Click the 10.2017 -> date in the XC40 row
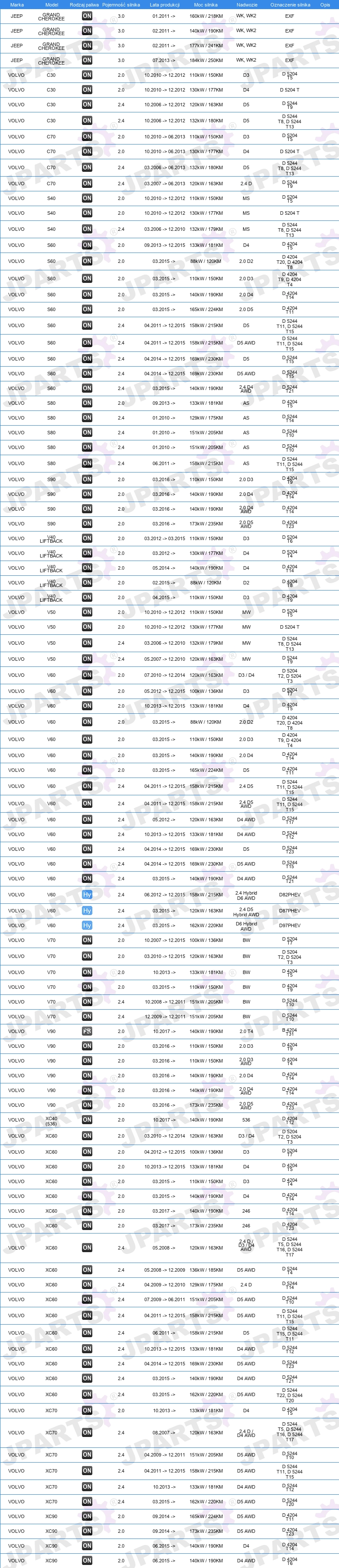The width and height of the screenshot is (339, 1568). 163,1120
